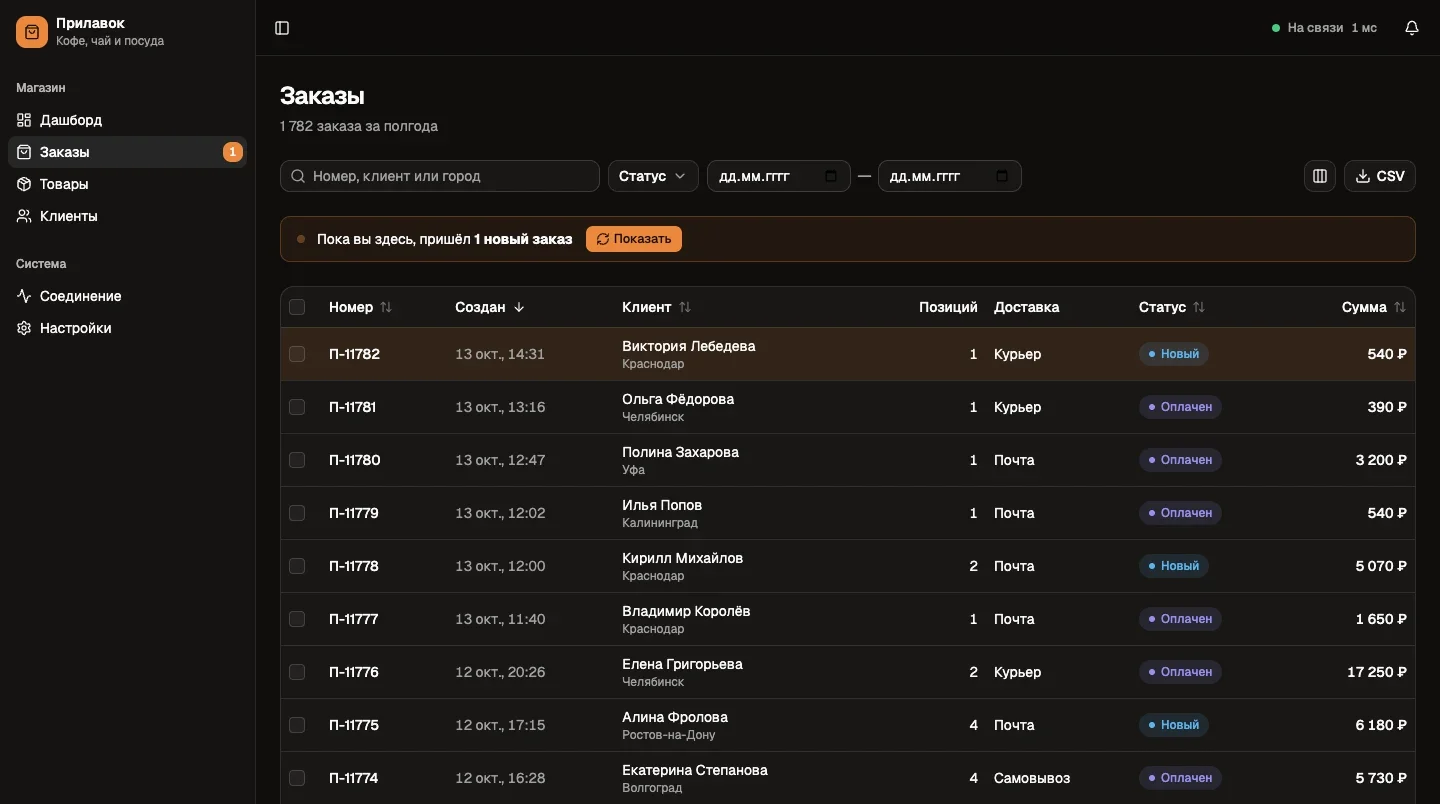
Task: Open Настройки in sidebar
Action: click(128, 328)
